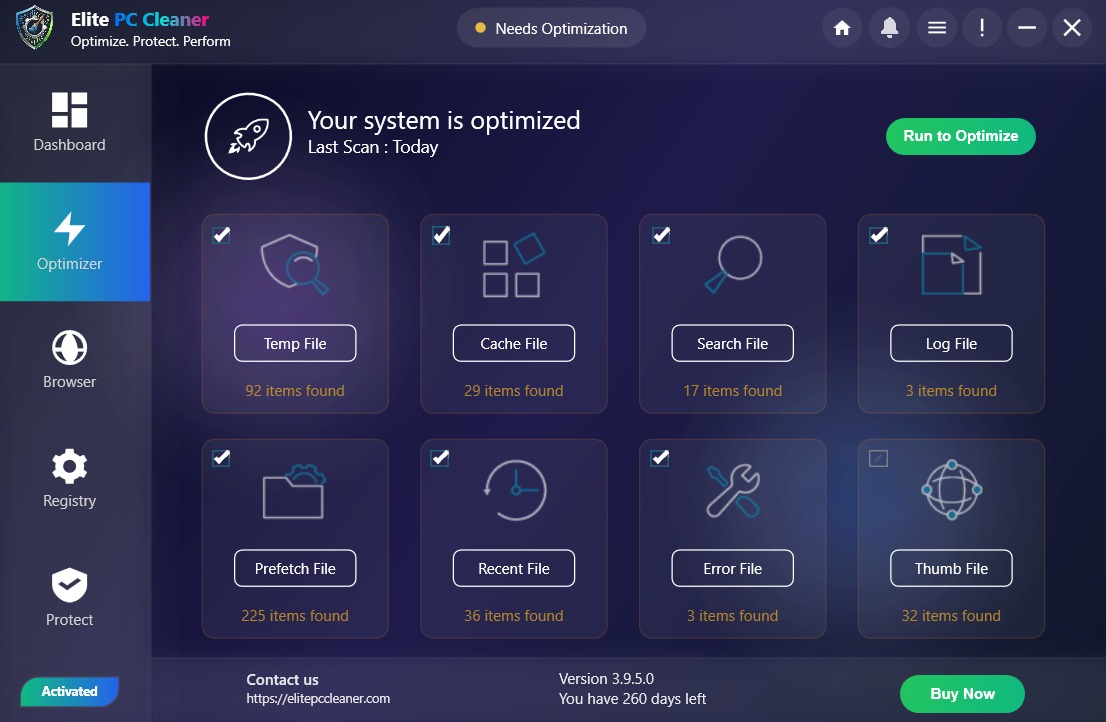
Task: Open the Thumb File button
Action: 951,568
